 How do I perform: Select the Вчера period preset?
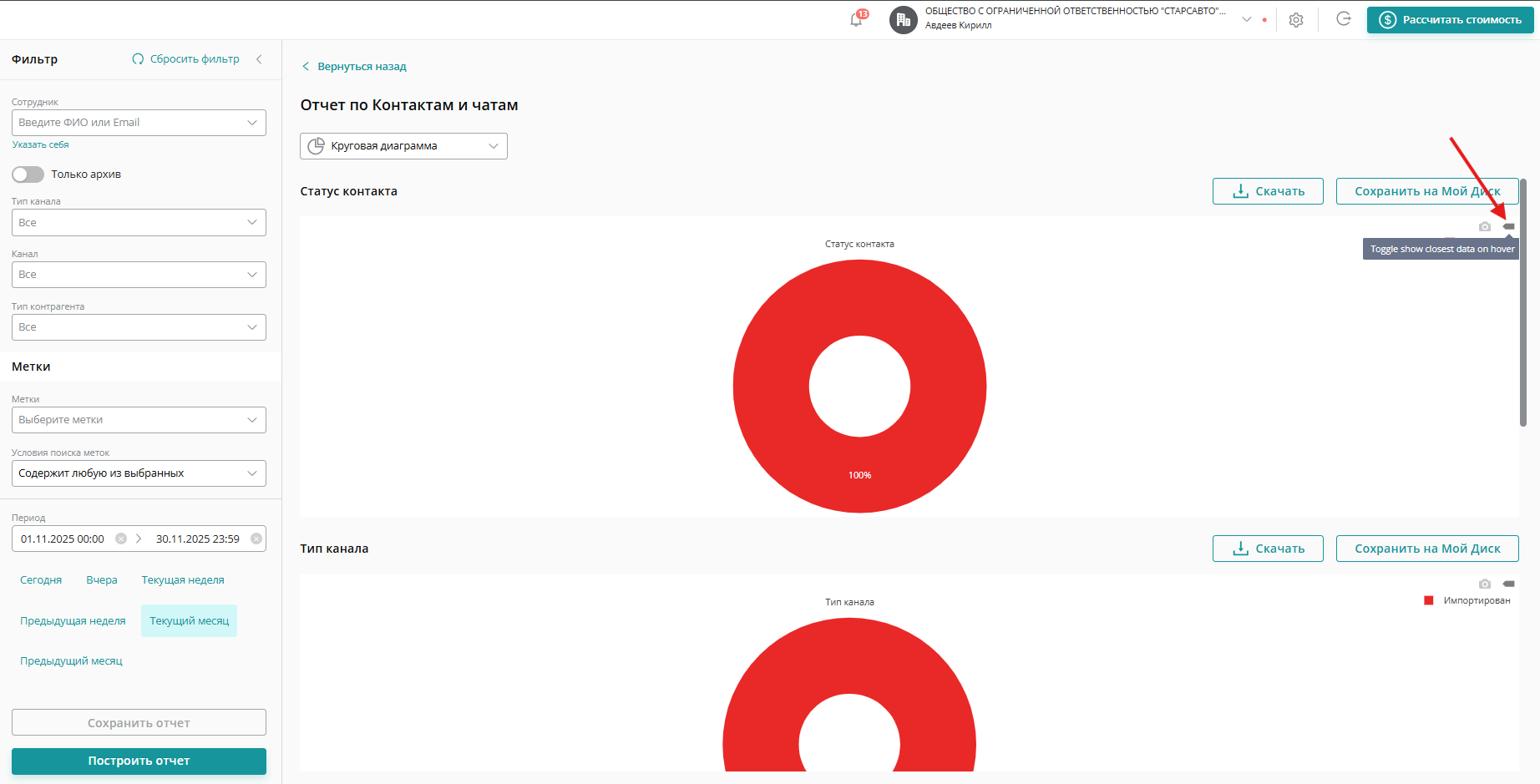coord(102,580)
